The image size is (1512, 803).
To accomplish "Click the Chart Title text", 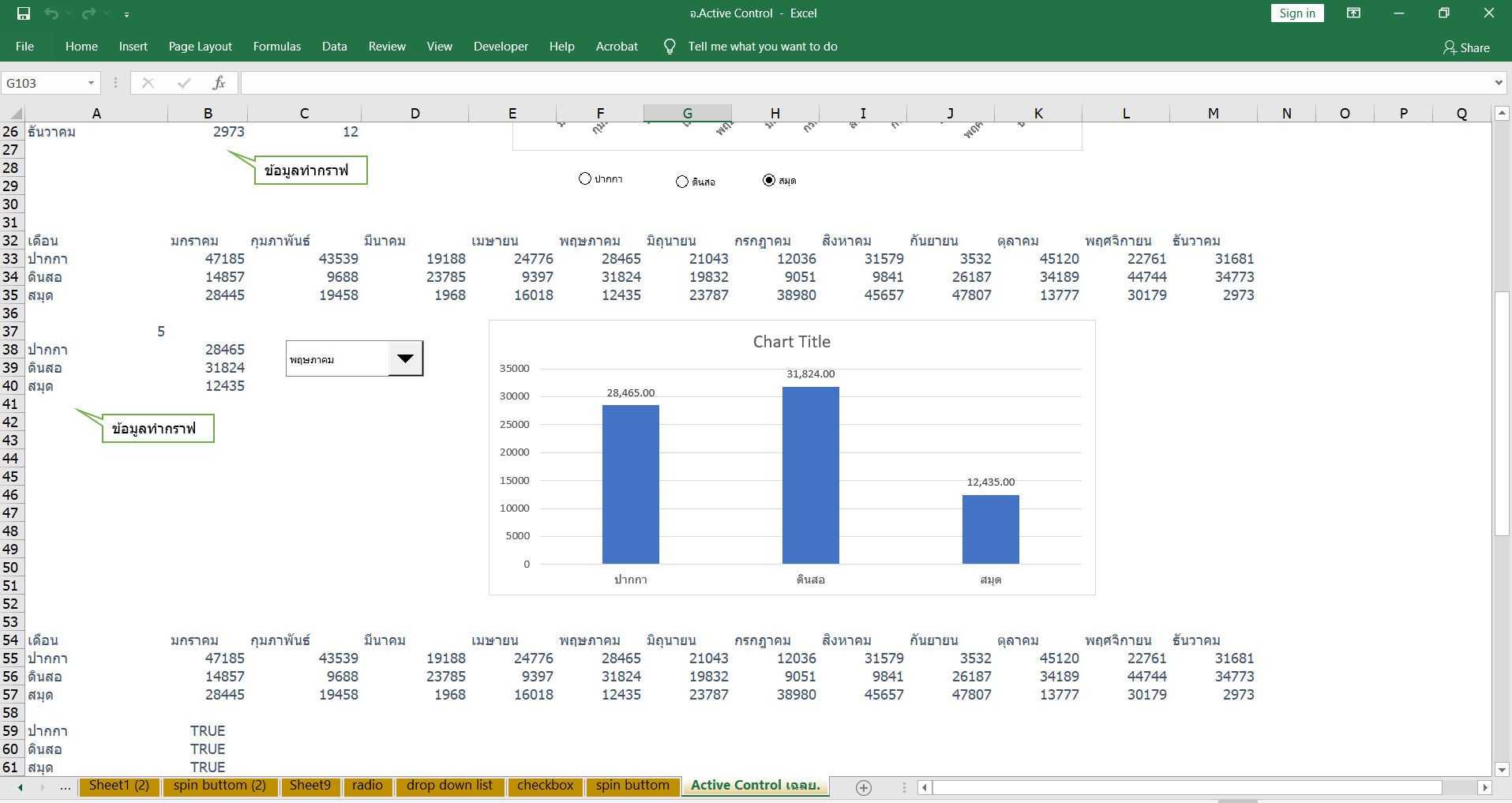I will click(x=792, y=342).
